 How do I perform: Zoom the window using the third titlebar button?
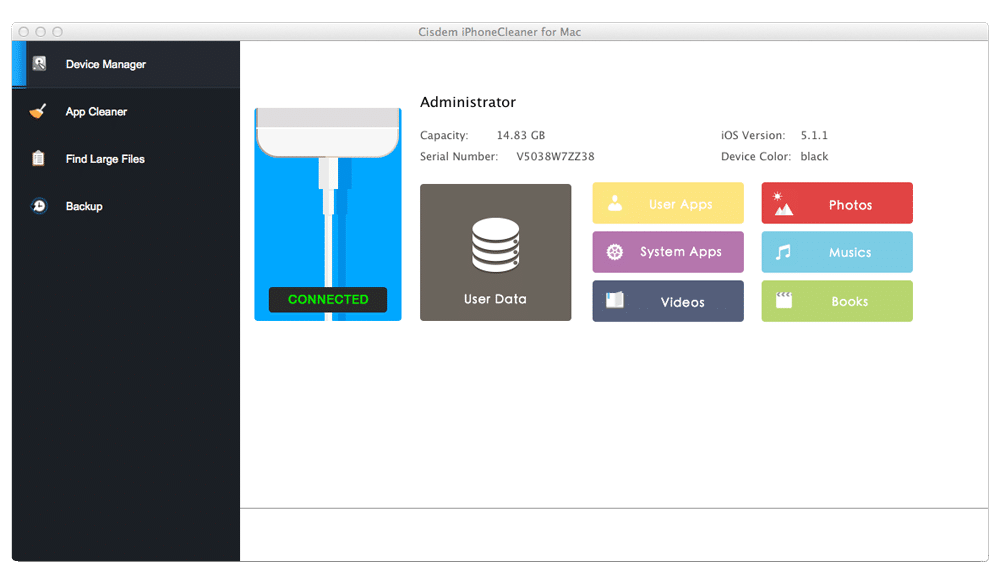[x=57, y=31]
